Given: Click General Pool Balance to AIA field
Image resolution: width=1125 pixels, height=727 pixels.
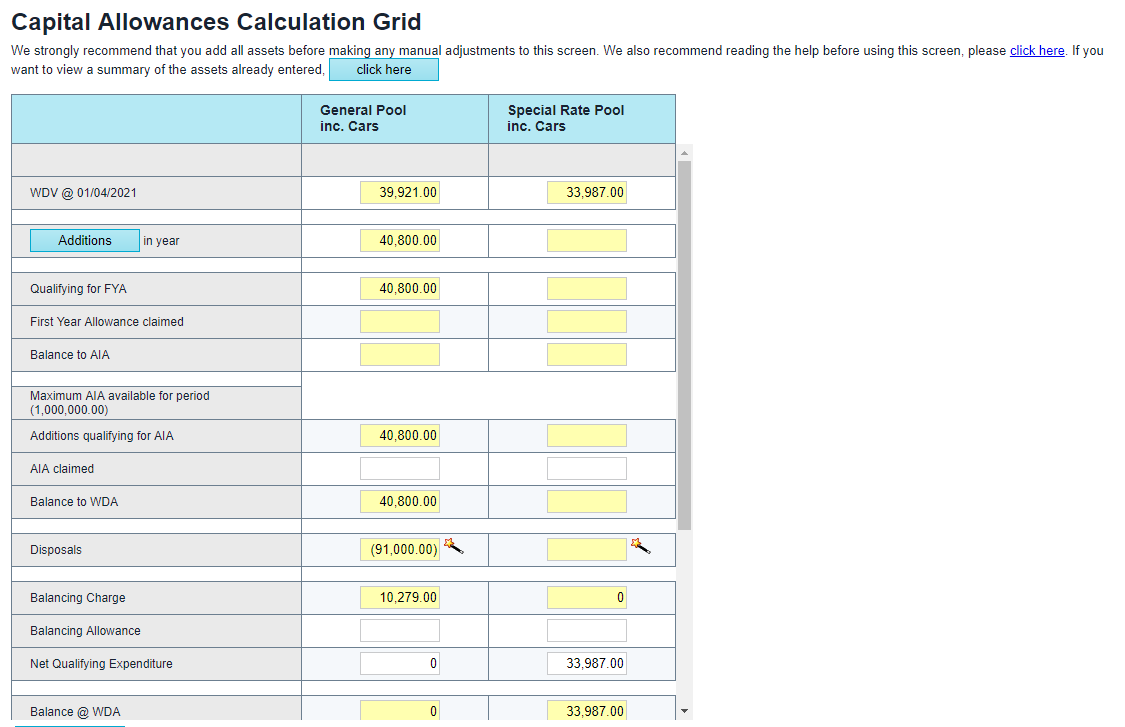Looking at the screenshot, I should [x=400, y=355].
